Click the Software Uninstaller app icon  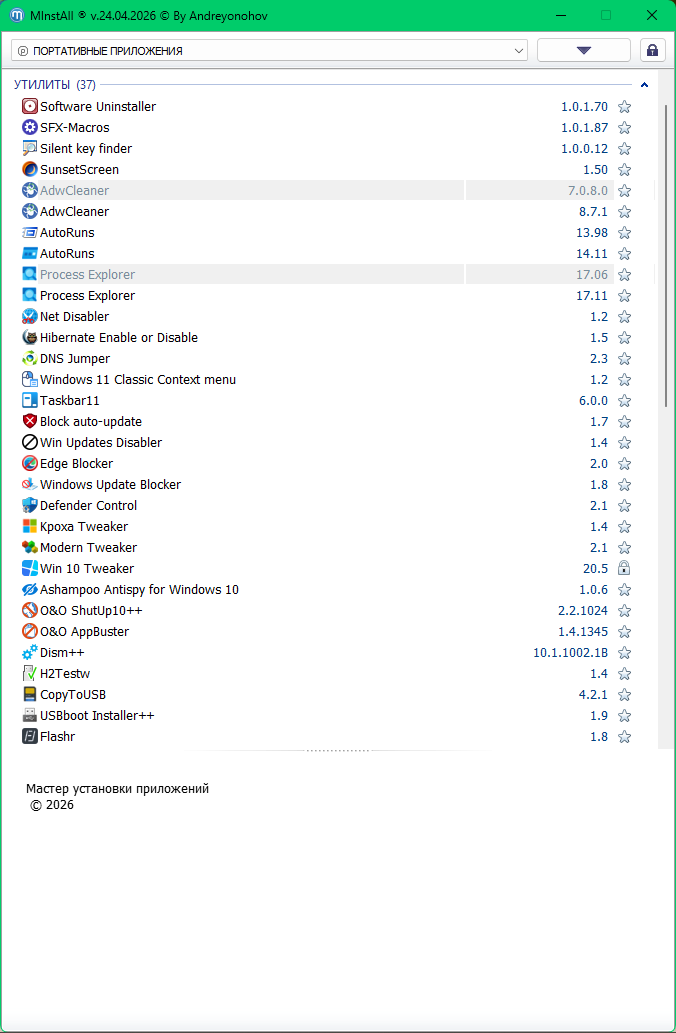[x=29, y=106]
